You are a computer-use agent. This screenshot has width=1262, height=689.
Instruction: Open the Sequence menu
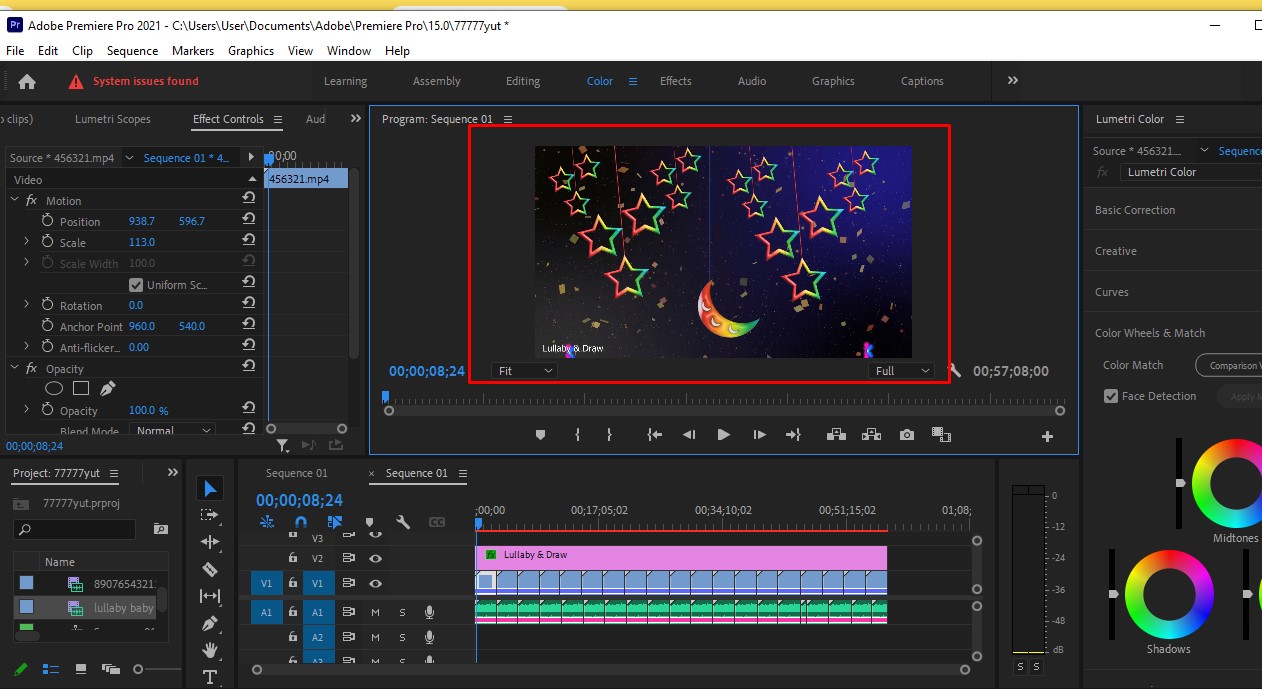click(x=132, y=51)
